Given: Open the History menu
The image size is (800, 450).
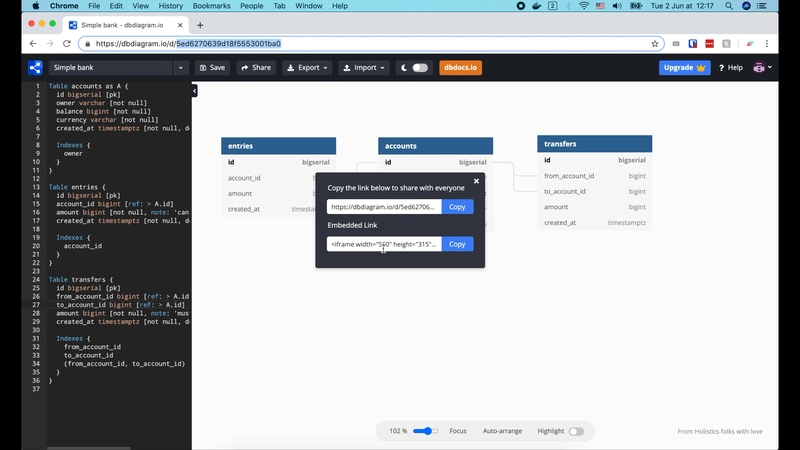Looking at the screenshot, I should [x=170, y=6].
